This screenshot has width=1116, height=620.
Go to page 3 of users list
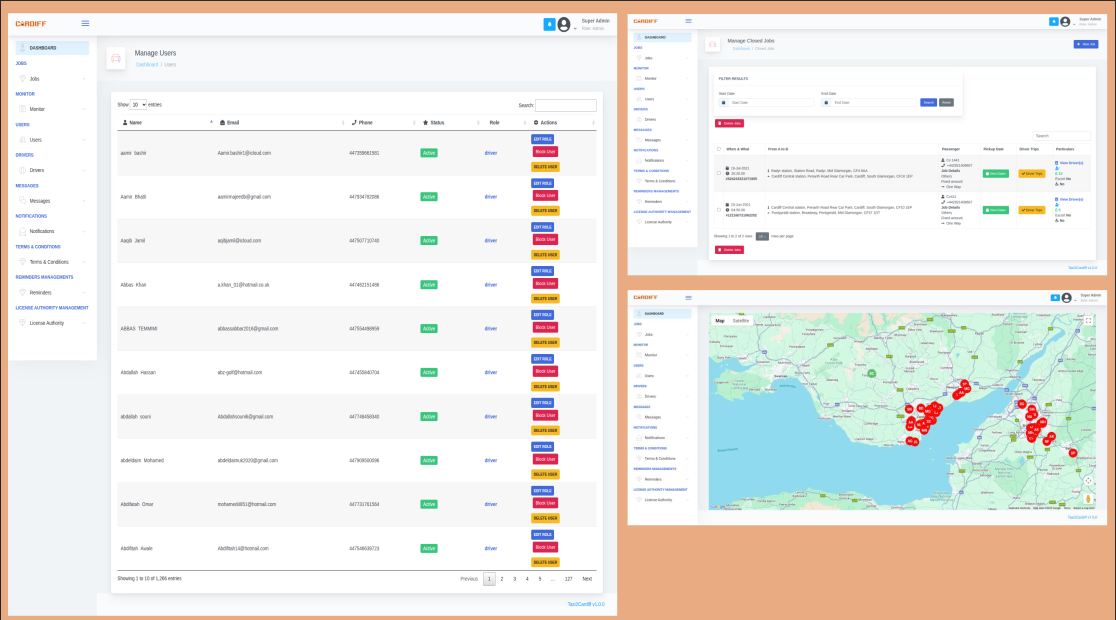[514, 578]
